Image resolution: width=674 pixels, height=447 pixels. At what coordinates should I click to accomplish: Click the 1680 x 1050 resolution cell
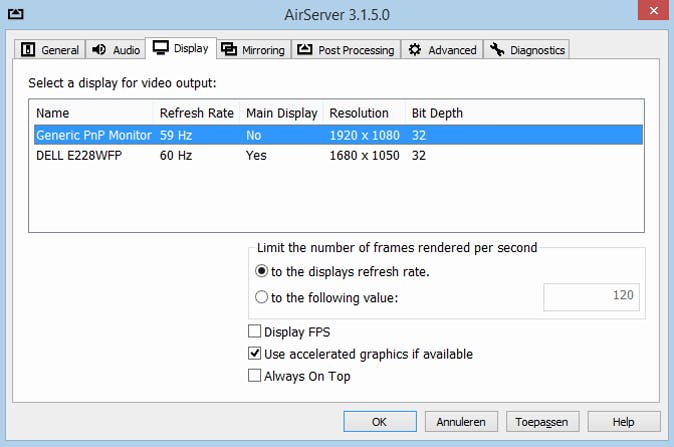click(365, 155)
